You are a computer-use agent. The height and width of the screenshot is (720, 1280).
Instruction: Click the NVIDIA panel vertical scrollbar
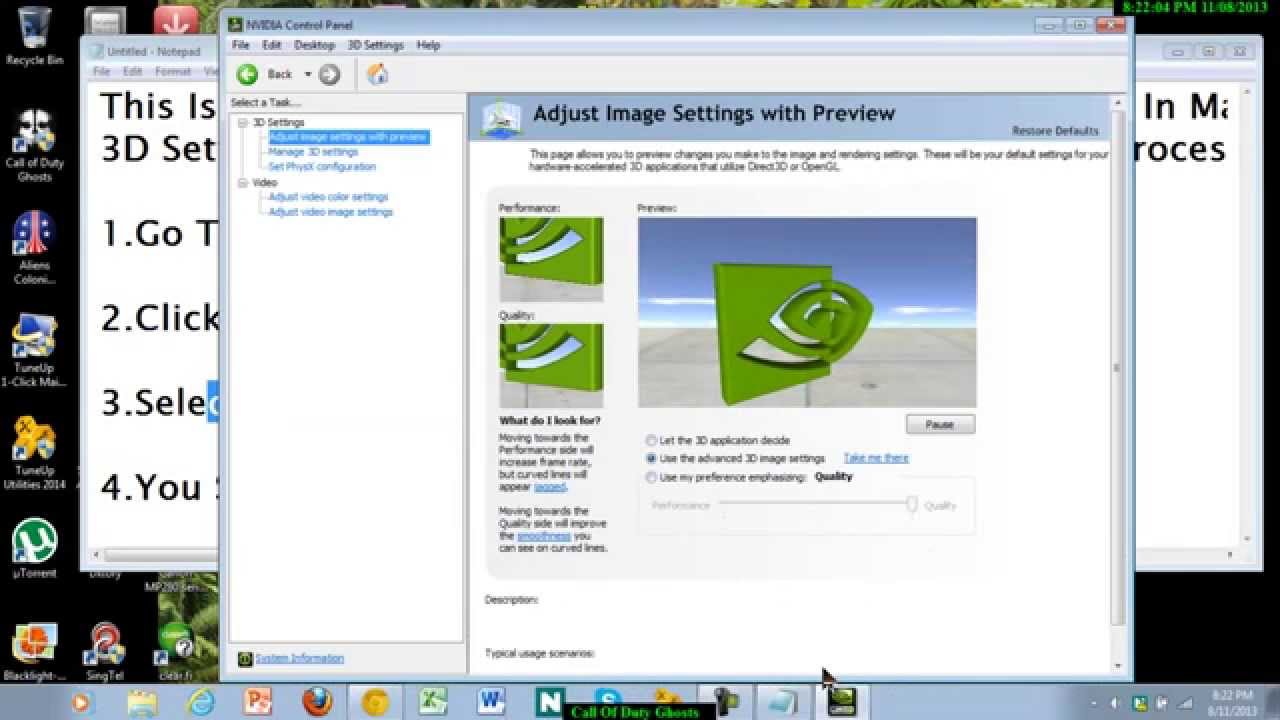tap(1118, 370)
